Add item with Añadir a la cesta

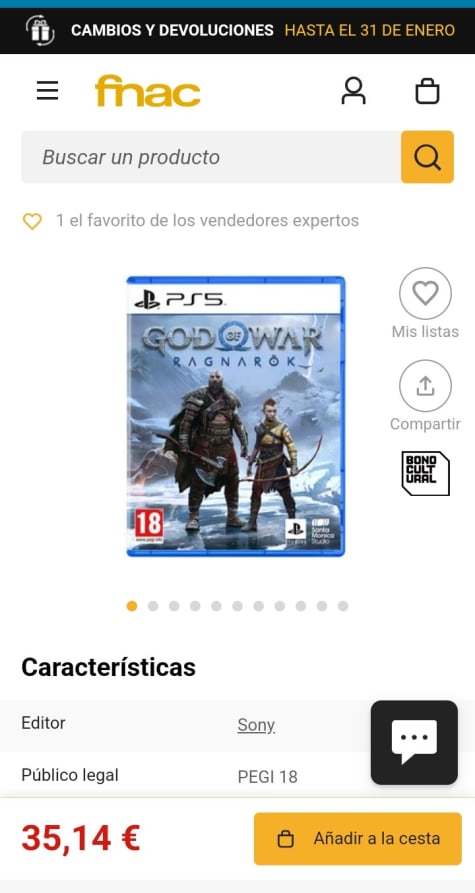(x=358, y=838)
